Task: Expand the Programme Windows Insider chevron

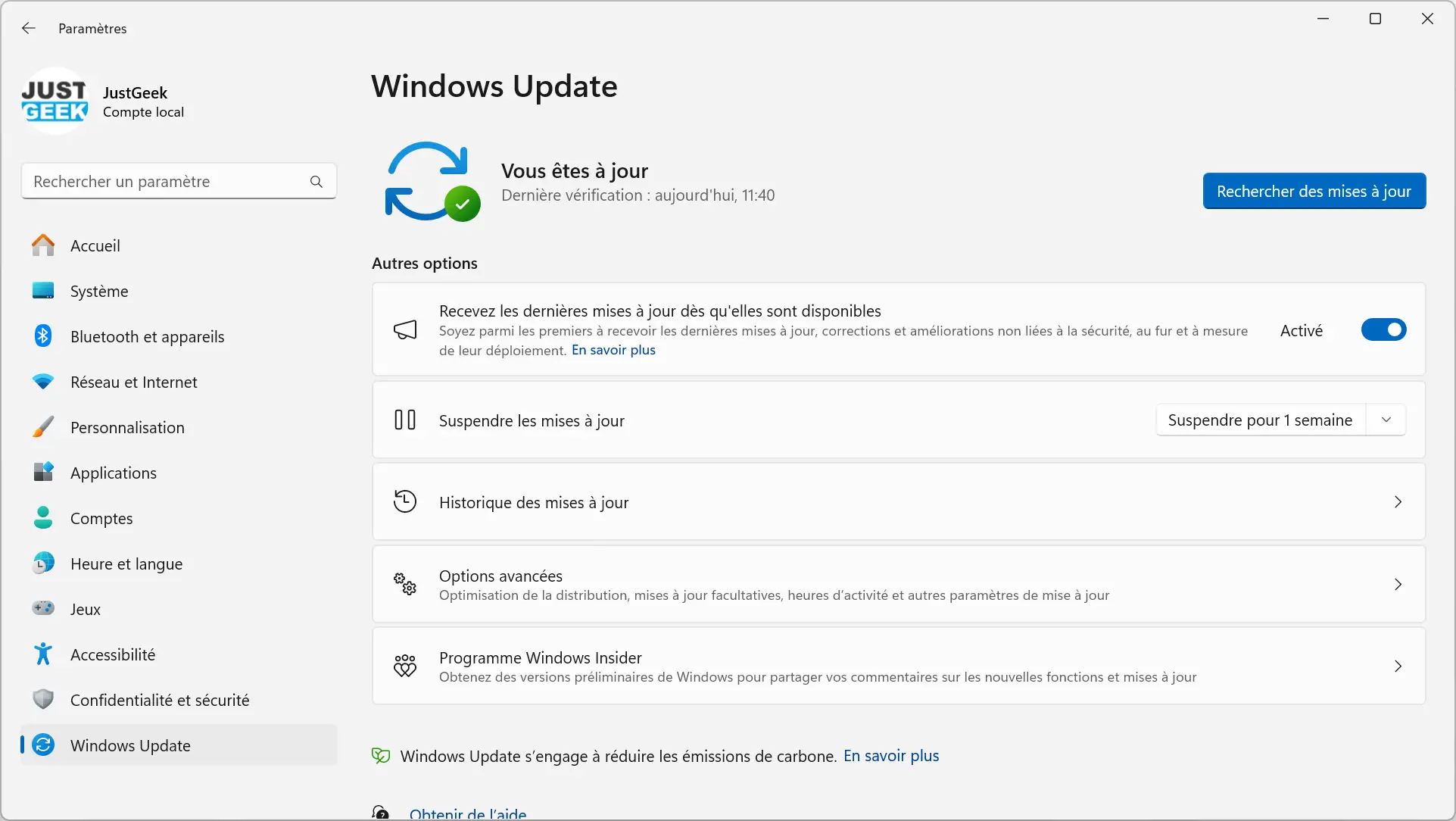Action: [x=1398, y=666]
